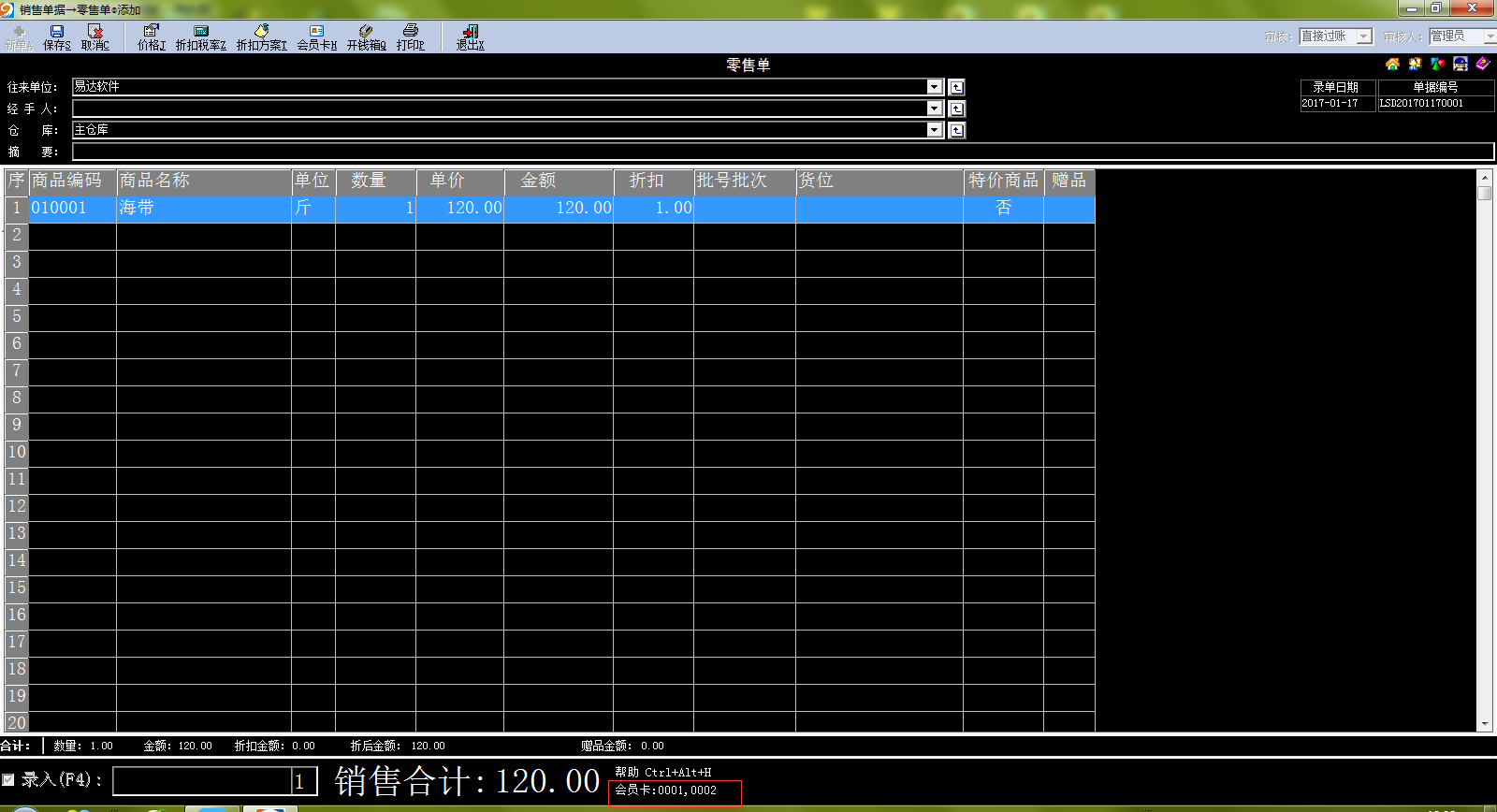
Task: Expand the 经手人 dropdown arrow
Action: tap(934, 109)
